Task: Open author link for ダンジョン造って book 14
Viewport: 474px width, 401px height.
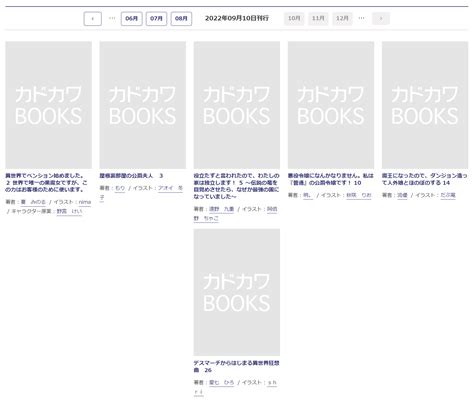Action: pos(402,195)
